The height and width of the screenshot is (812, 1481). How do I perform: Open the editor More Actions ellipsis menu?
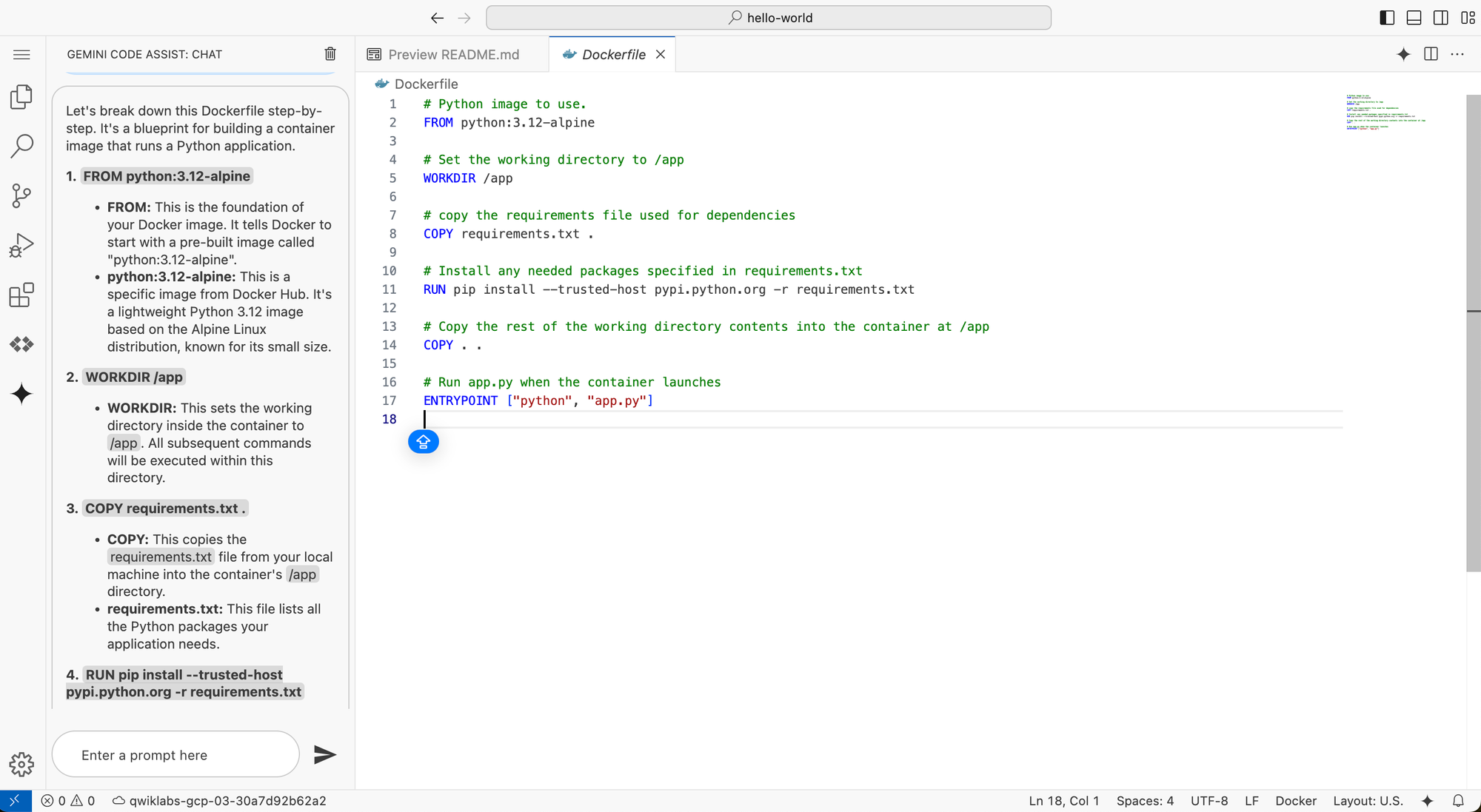[x=1457, y=54]
